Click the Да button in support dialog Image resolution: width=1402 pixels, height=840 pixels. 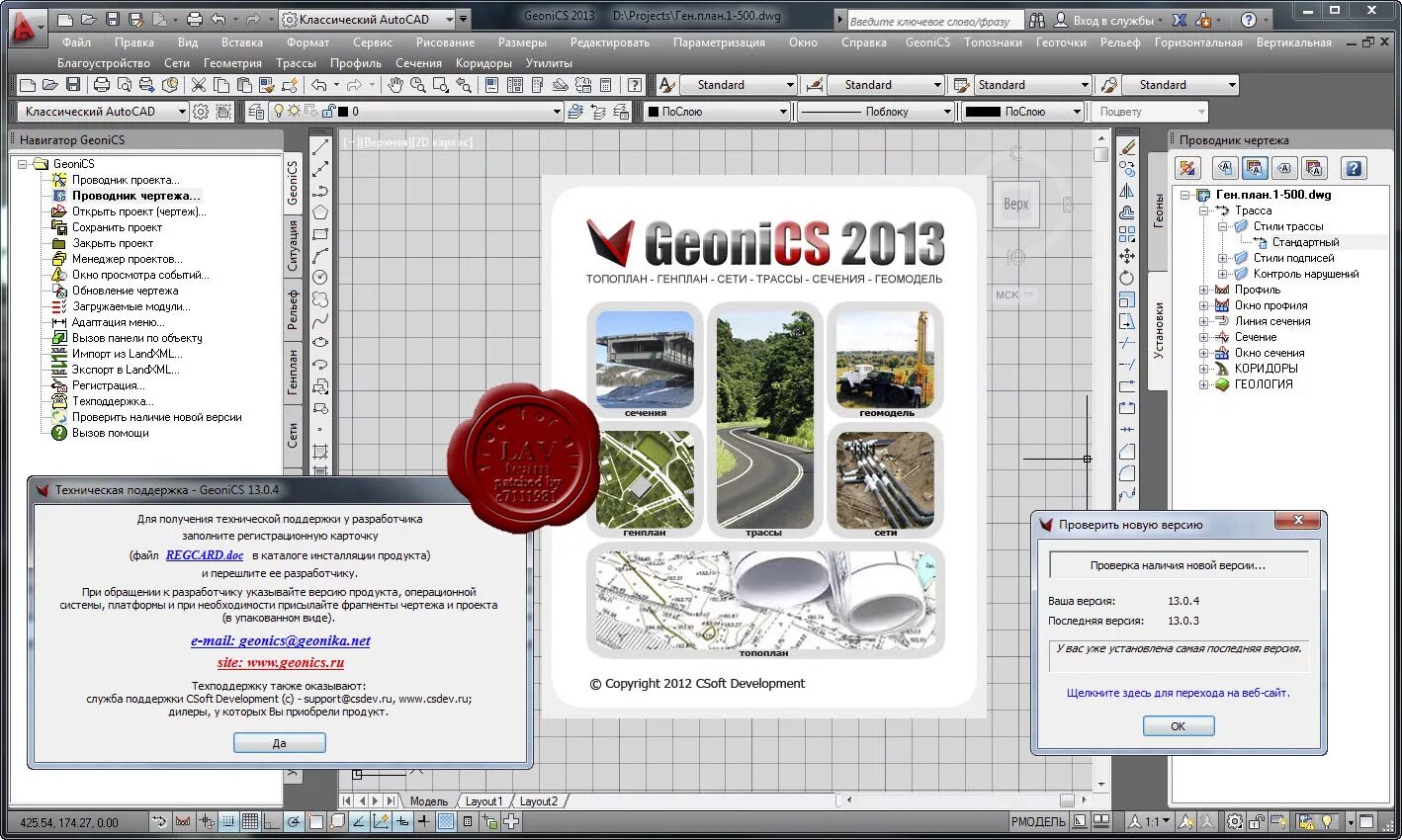(280, 743)
